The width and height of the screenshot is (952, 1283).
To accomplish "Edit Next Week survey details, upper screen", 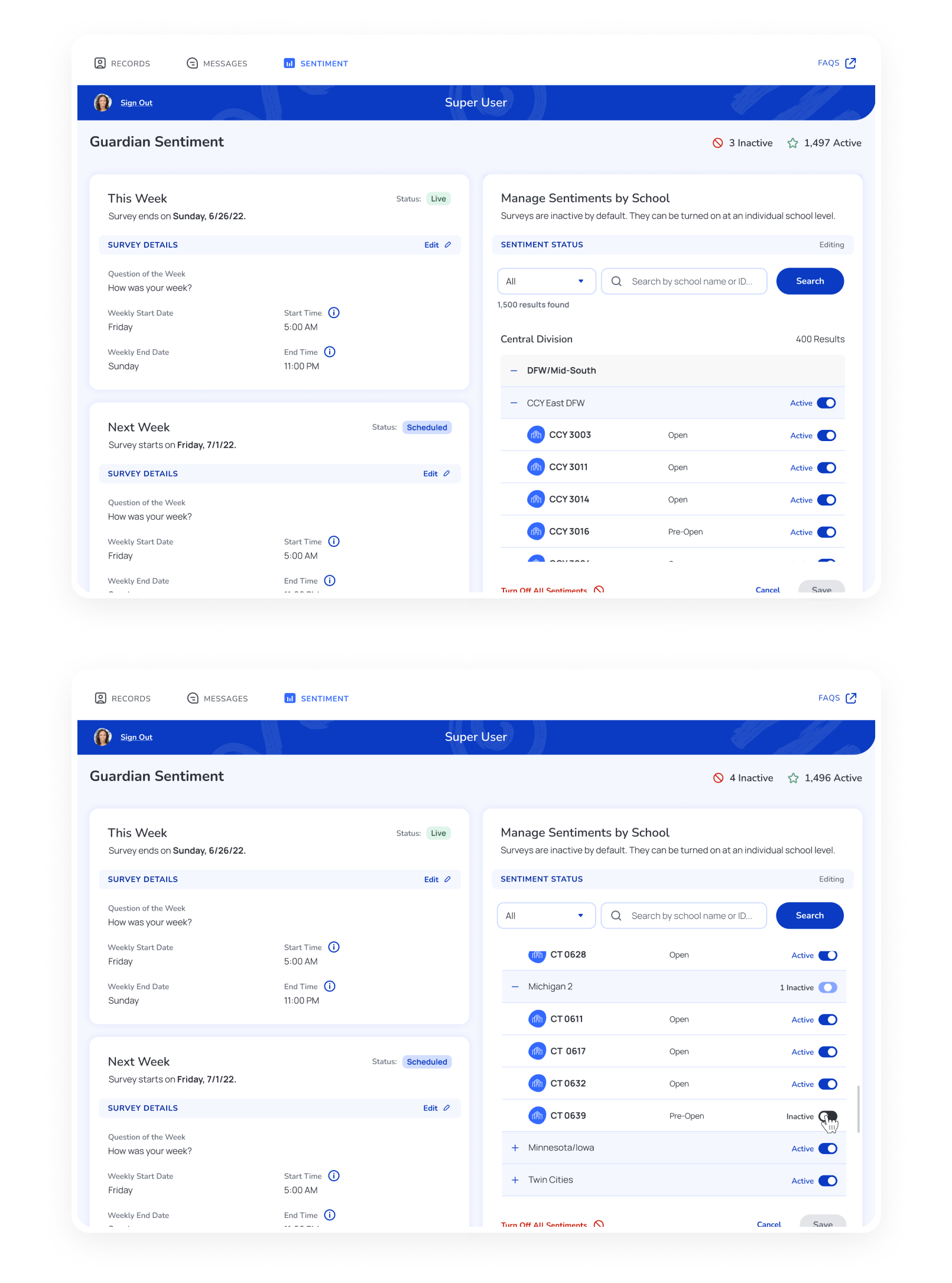I will pyautogui.click(x=437, y=474).
